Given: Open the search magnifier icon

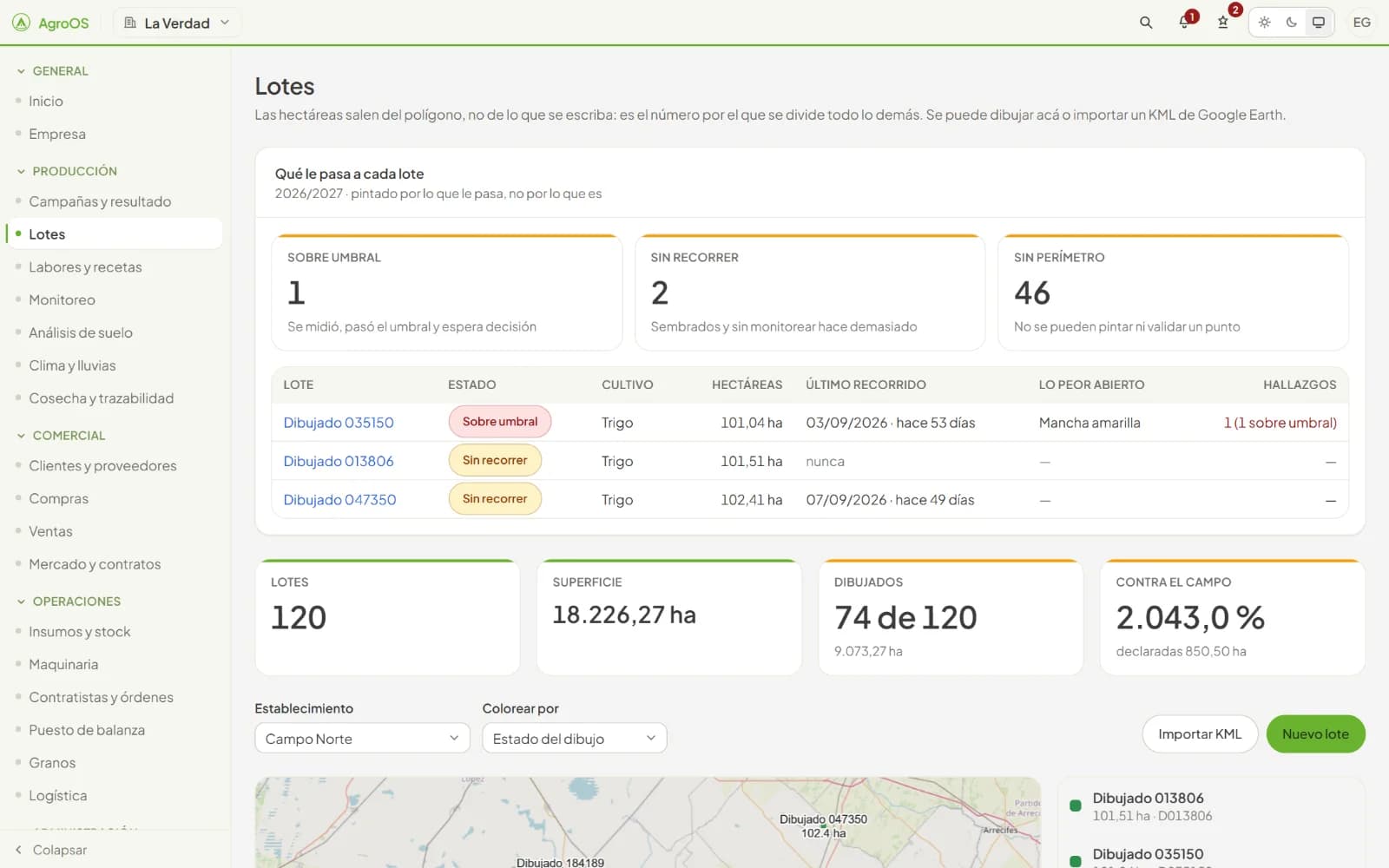Looking at the screenshot, I should 1146,23.
